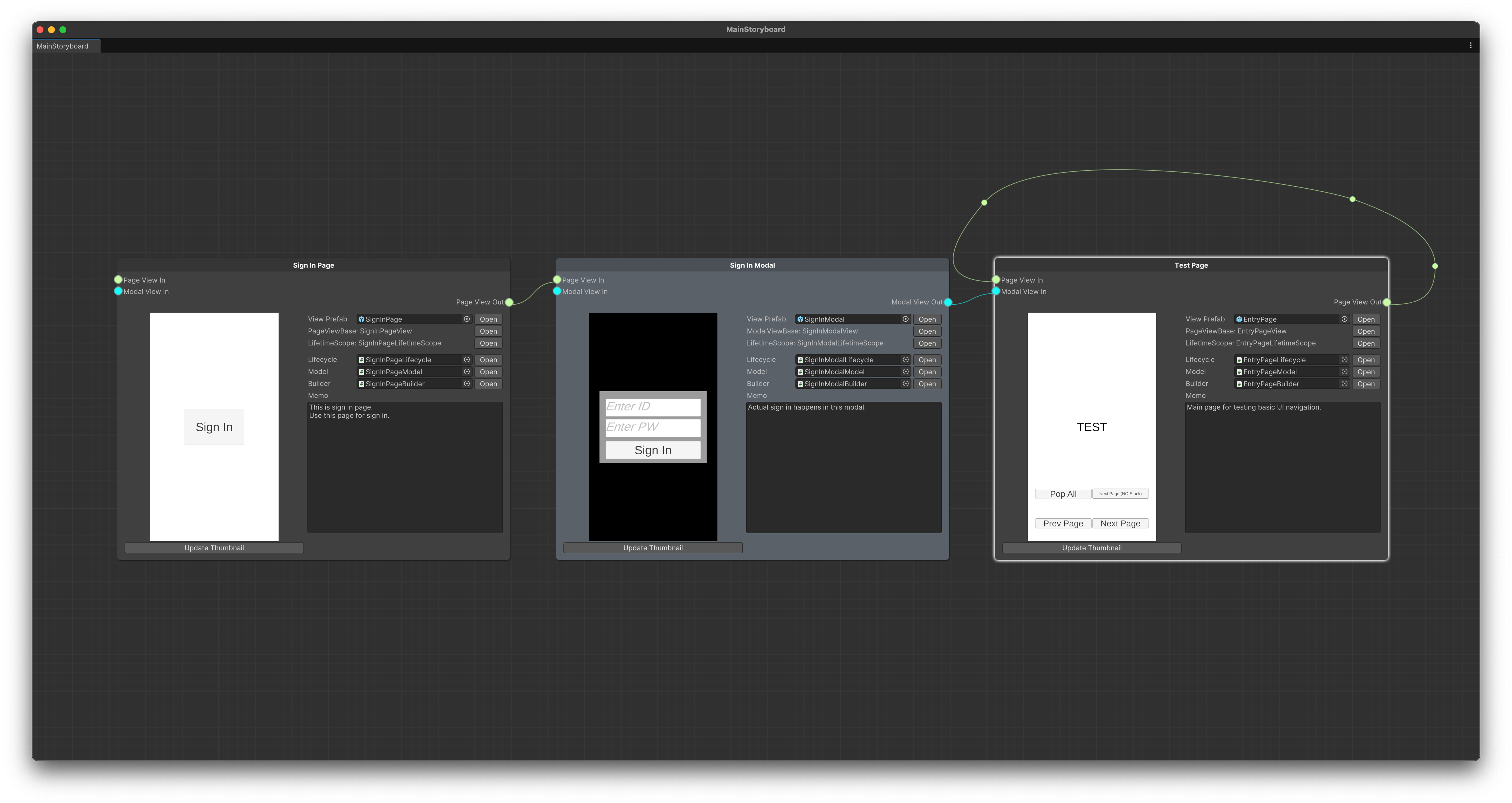This screenshot has height=803, width=1512.
Task: Open the window's three-dot options menu
Action: pyautogui.click(x=1470, y=45)
